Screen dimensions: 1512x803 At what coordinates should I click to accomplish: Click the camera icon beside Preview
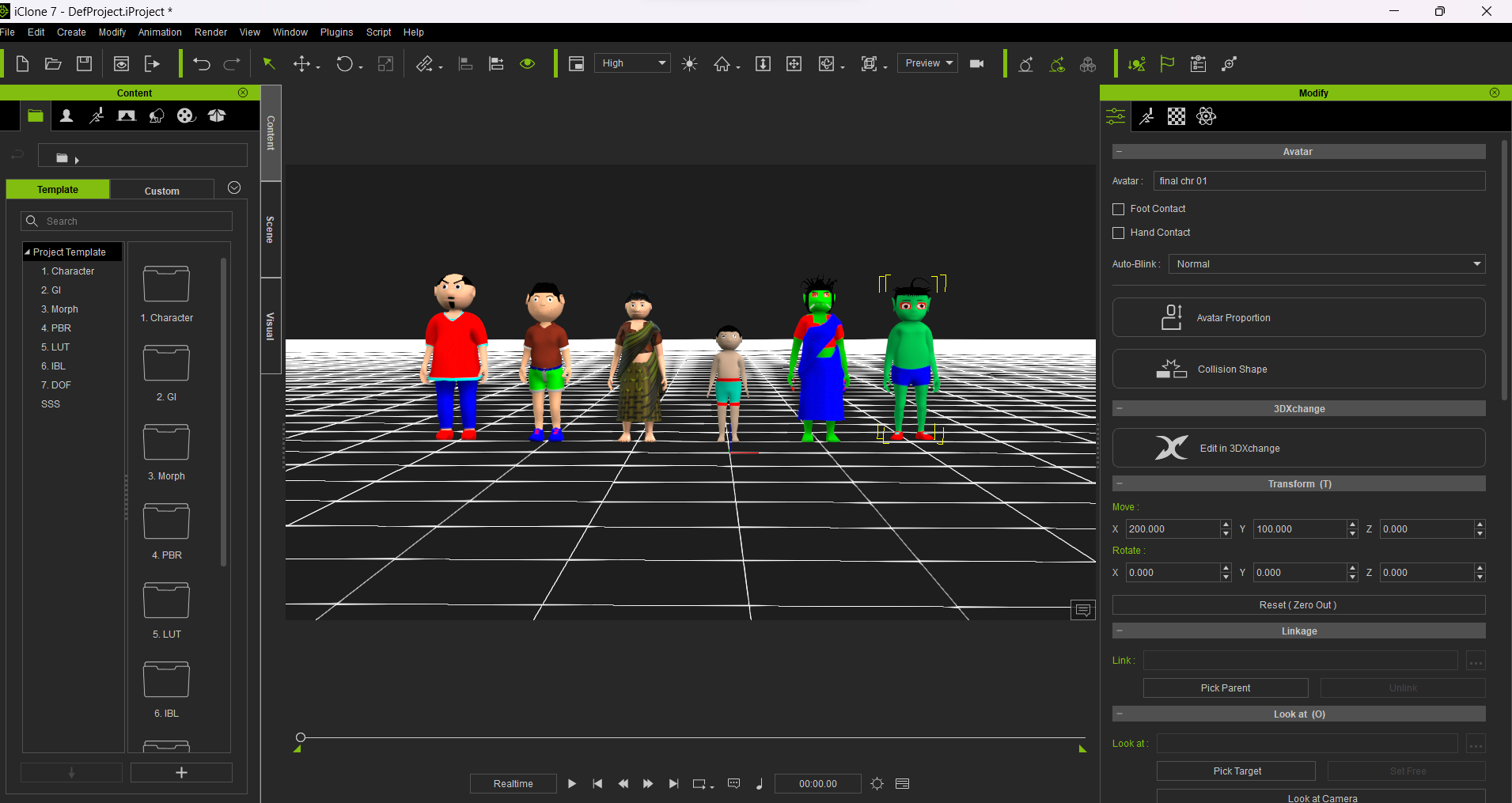[977, 64]
